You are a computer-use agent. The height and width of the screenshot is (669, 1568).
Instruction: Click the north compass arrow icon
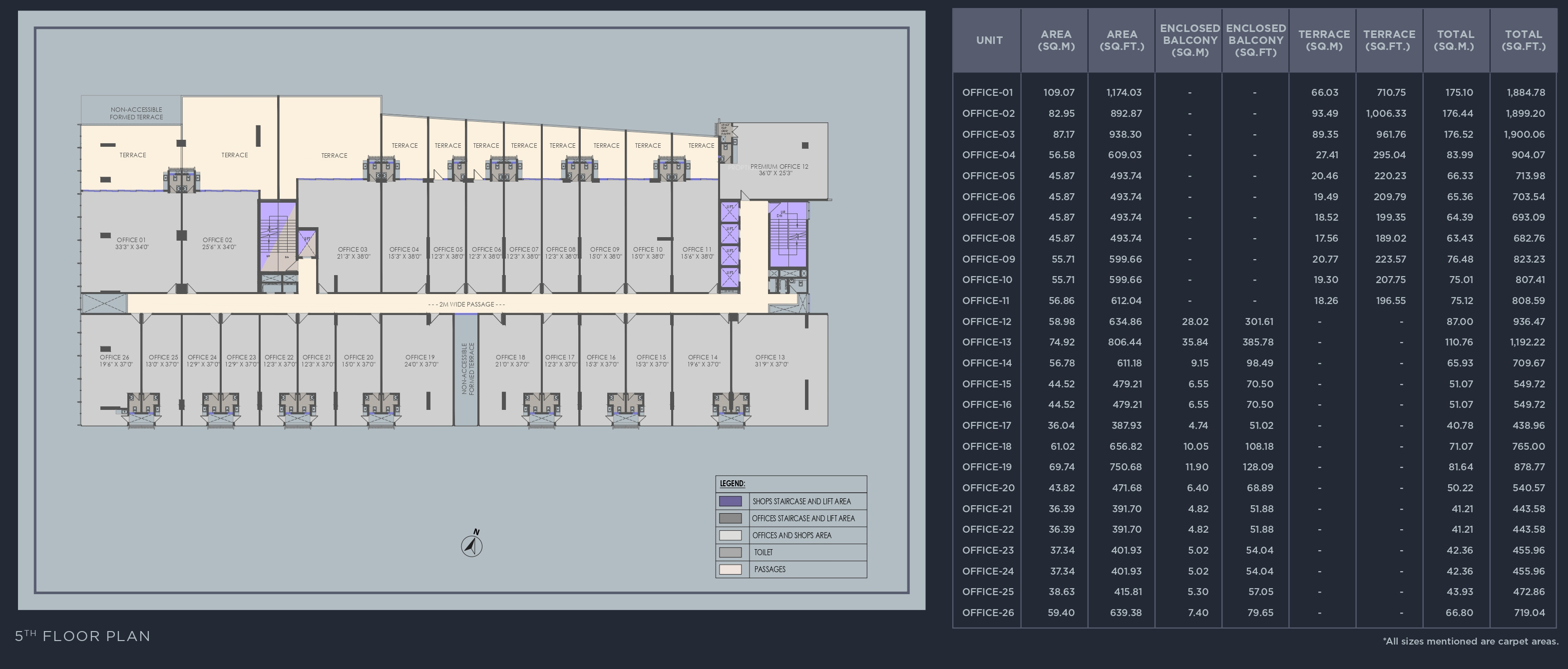(472, 544)
